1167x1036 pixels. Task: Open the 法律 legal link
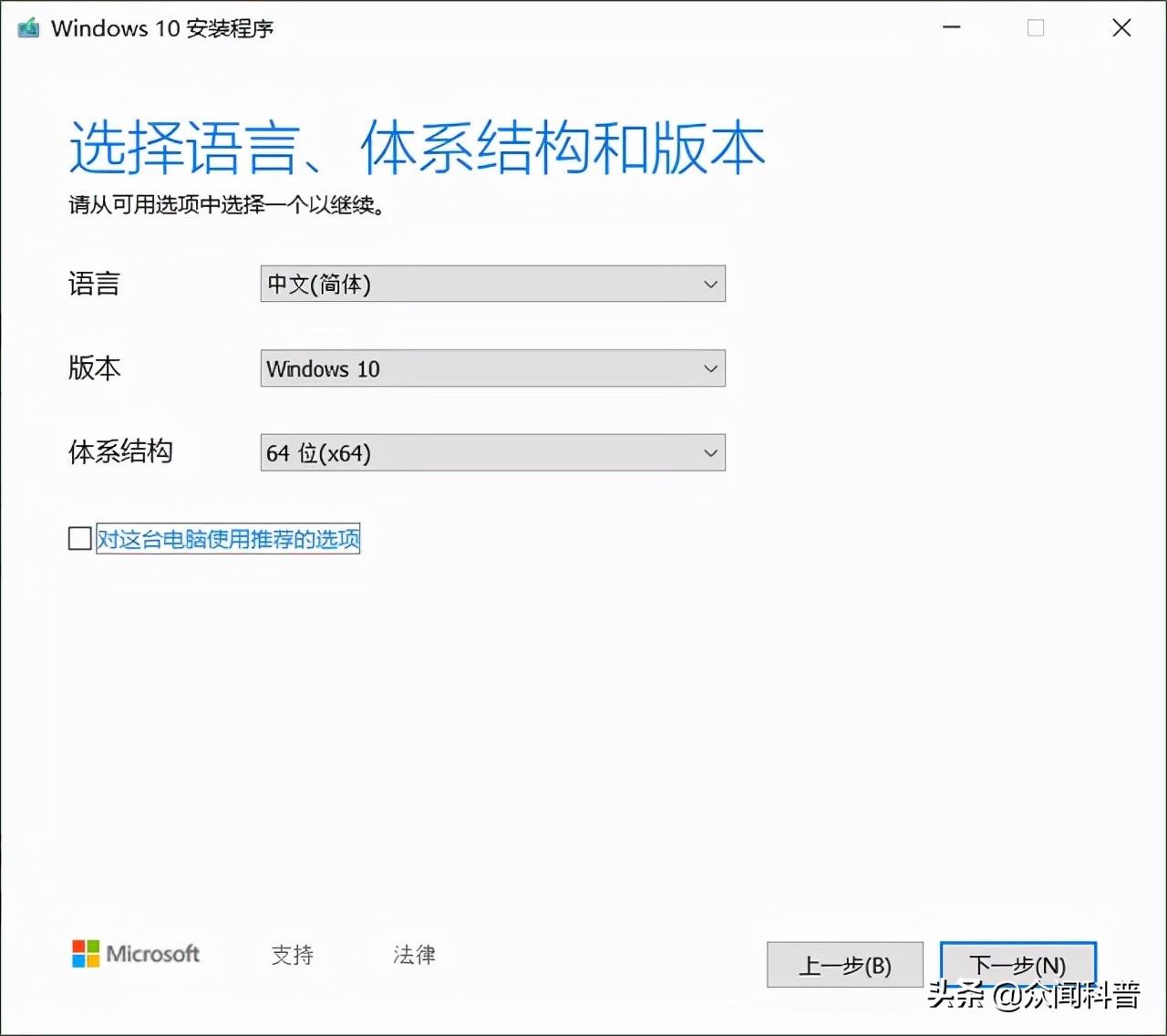tap(412, 955)
